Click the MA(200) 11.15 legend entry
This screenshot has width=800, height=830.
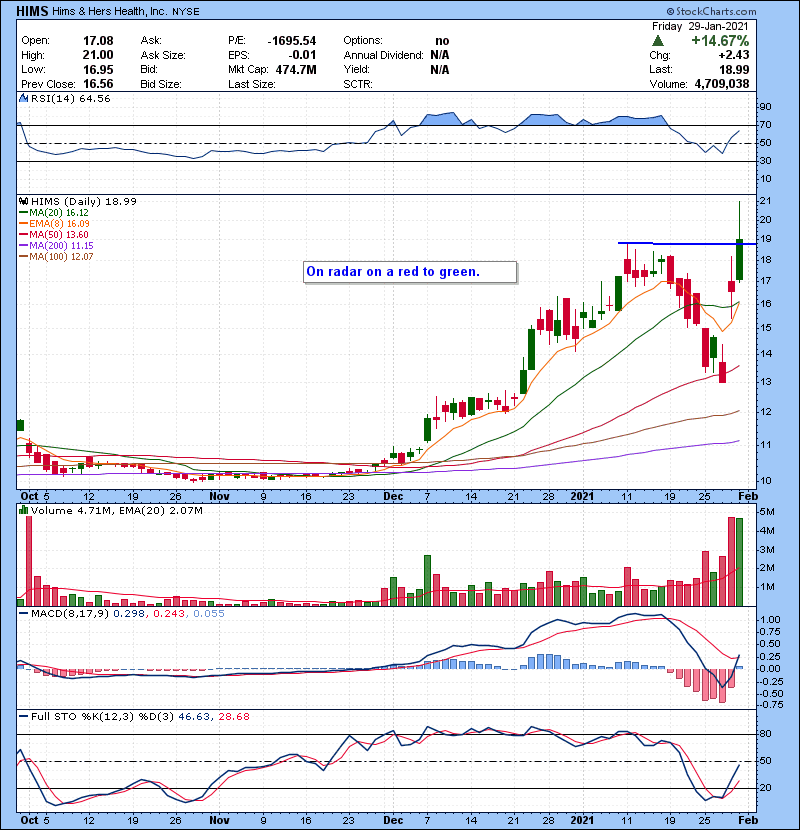click(56, 246)
